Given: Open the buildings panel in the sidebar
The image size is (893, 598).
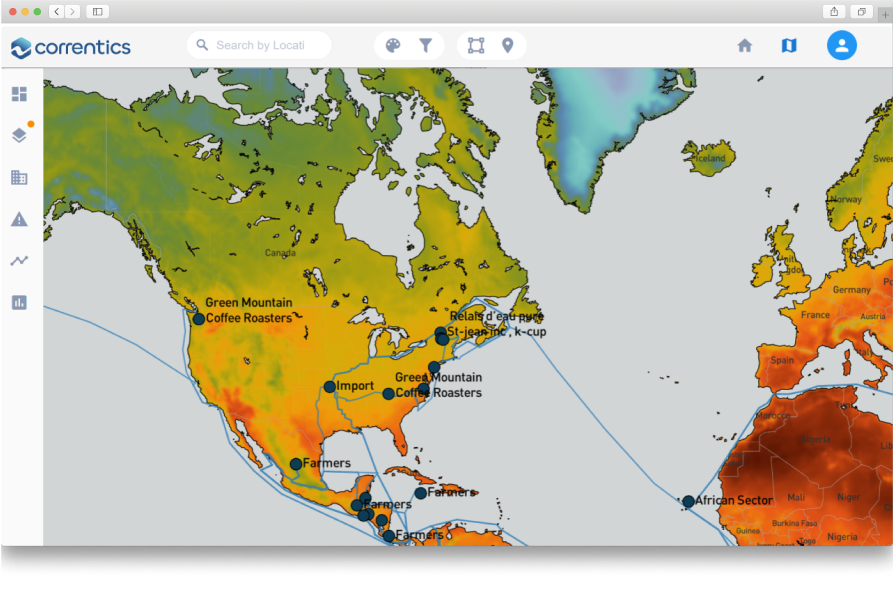Looking at the screenshot, I should [18, 177].
